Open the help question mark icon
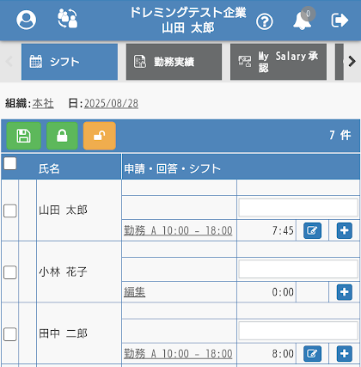Image resolution: width=361 pixels, height=367 pixels. (265, 22)
